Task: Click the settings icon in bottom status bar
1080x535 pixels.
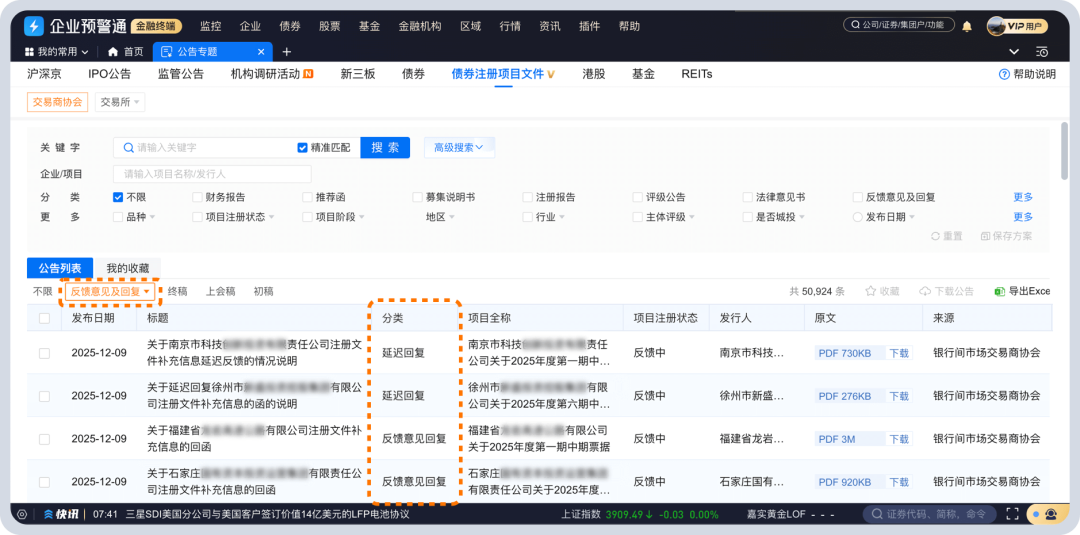Action: point(22,514)
